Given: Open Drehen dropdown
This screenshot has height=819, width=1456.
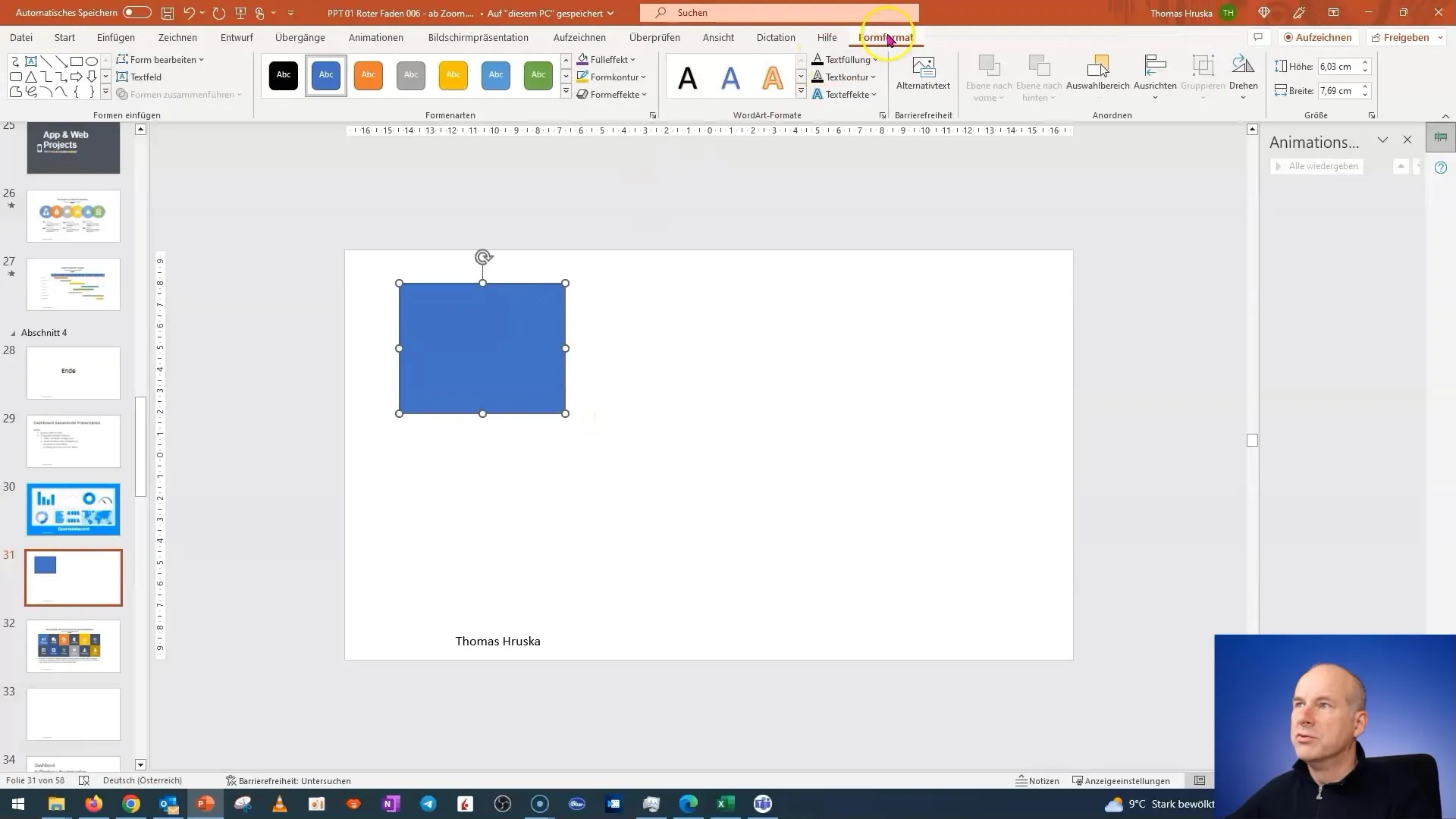Looking at the screenshot, I should [1243, 77].
